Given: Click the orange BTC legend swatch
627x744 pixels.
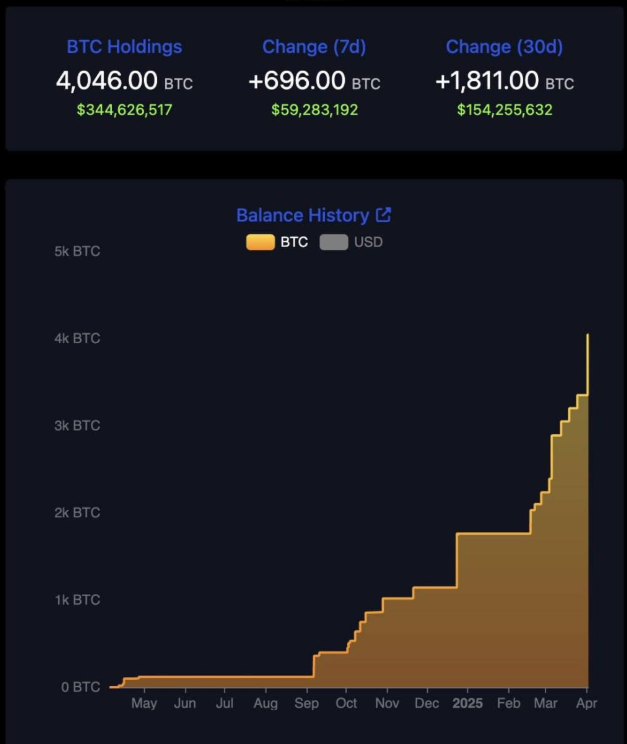Looking at the screenshot, I should click(260, 242).
